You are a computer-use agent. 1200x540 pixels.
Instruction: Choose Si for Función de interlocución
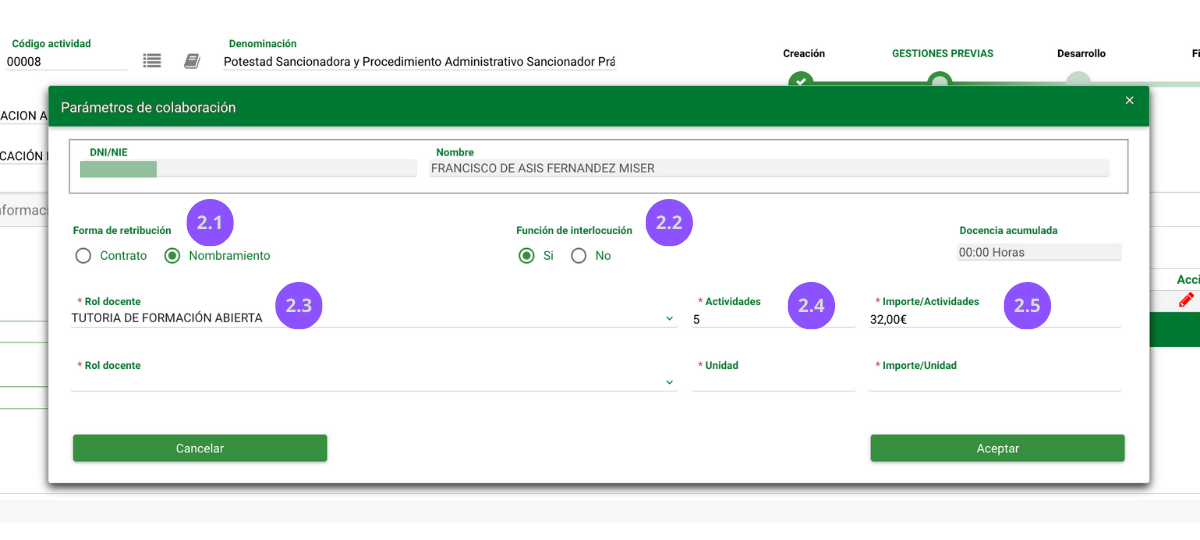pyautogui.click(x=527, y=256)
